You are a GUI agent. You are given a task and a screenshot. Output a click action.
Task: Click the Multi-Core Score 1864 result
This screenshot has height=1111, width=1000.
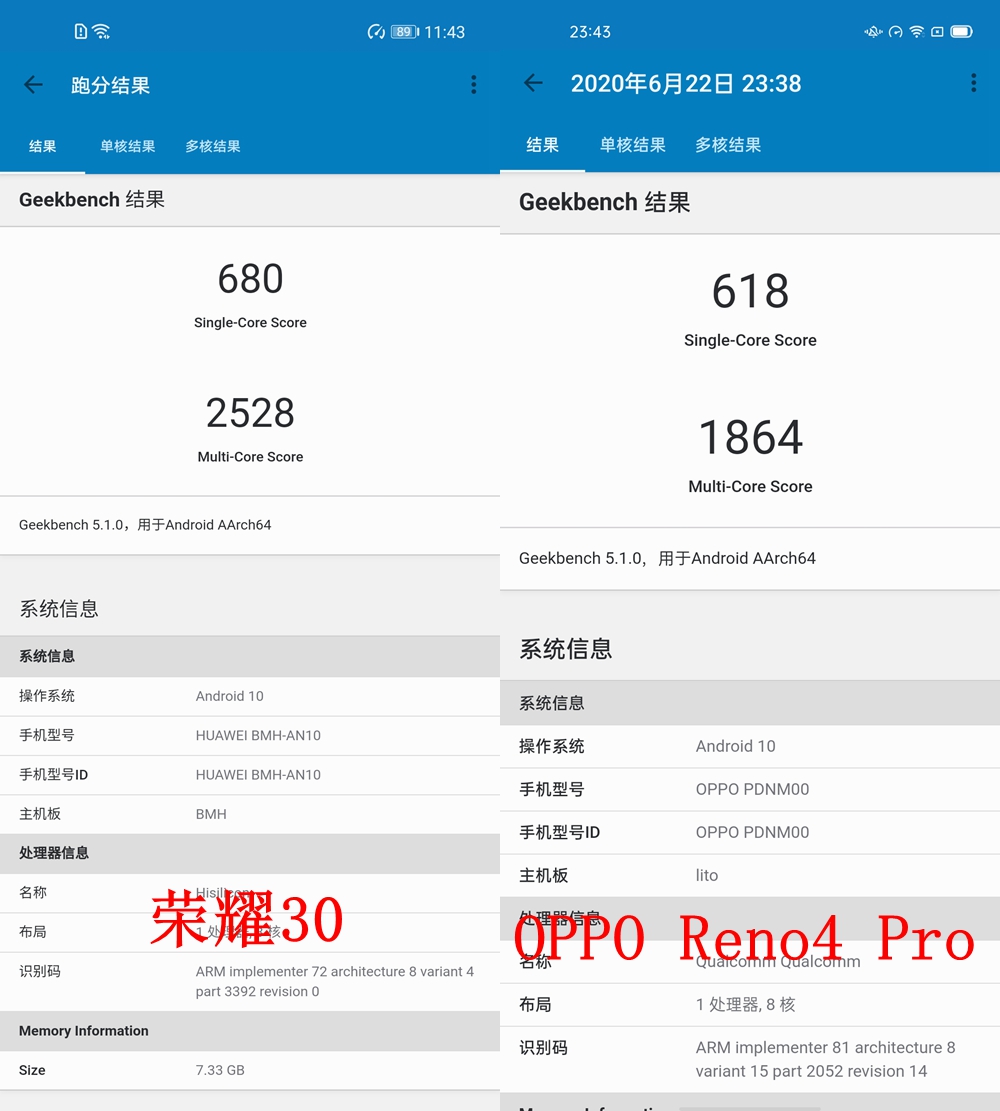pos(750,437)
